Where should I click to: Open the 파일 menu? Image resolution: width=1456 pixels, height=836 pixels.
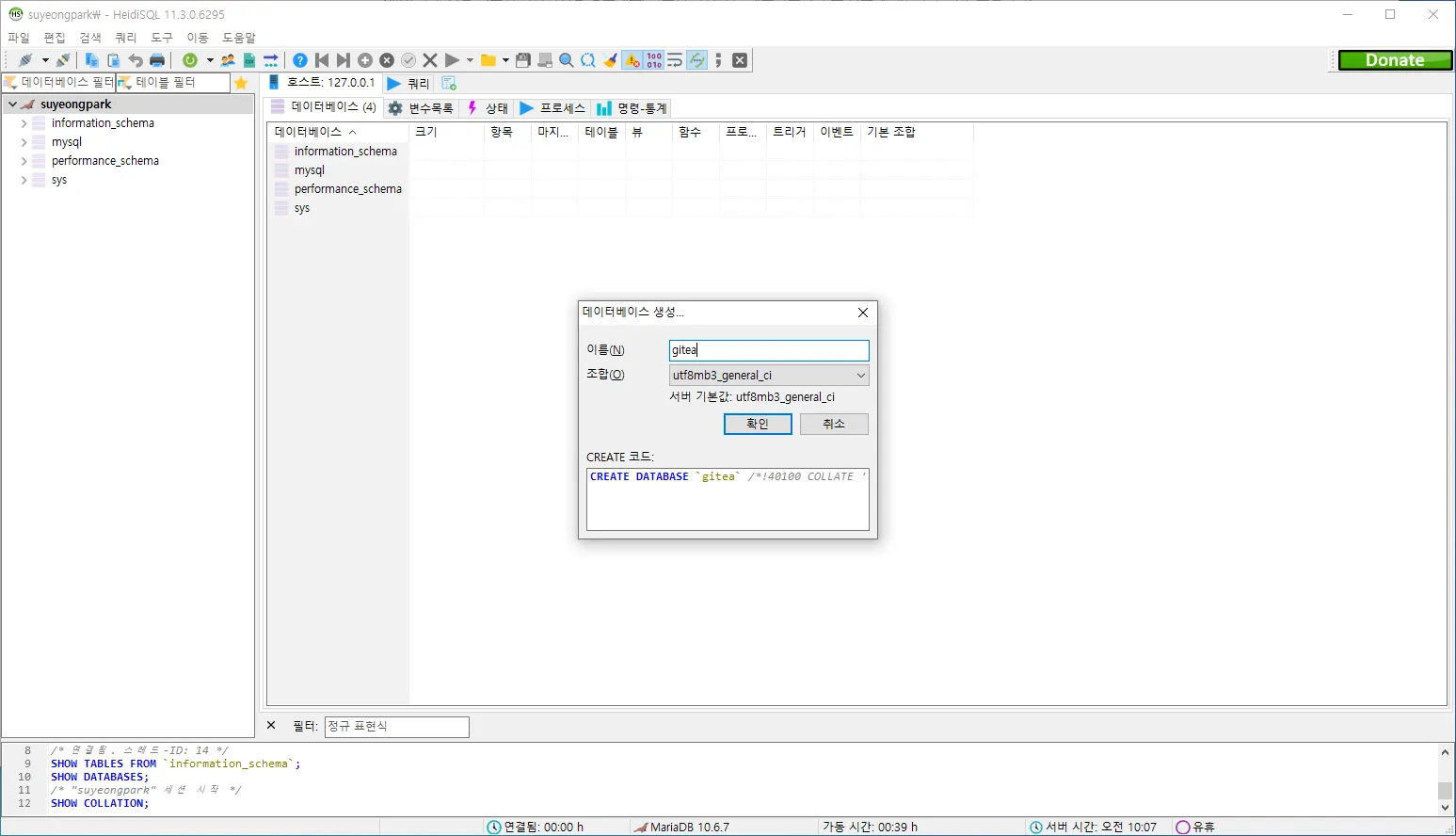19,38
